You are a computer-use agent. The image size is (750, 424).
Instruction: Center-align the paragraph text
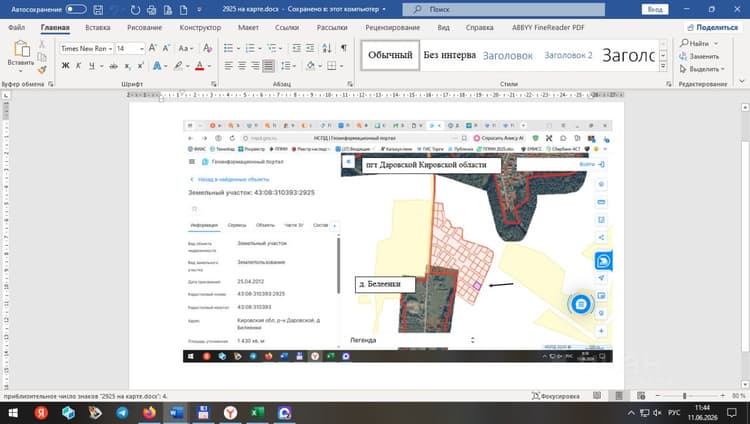(242, 66)
